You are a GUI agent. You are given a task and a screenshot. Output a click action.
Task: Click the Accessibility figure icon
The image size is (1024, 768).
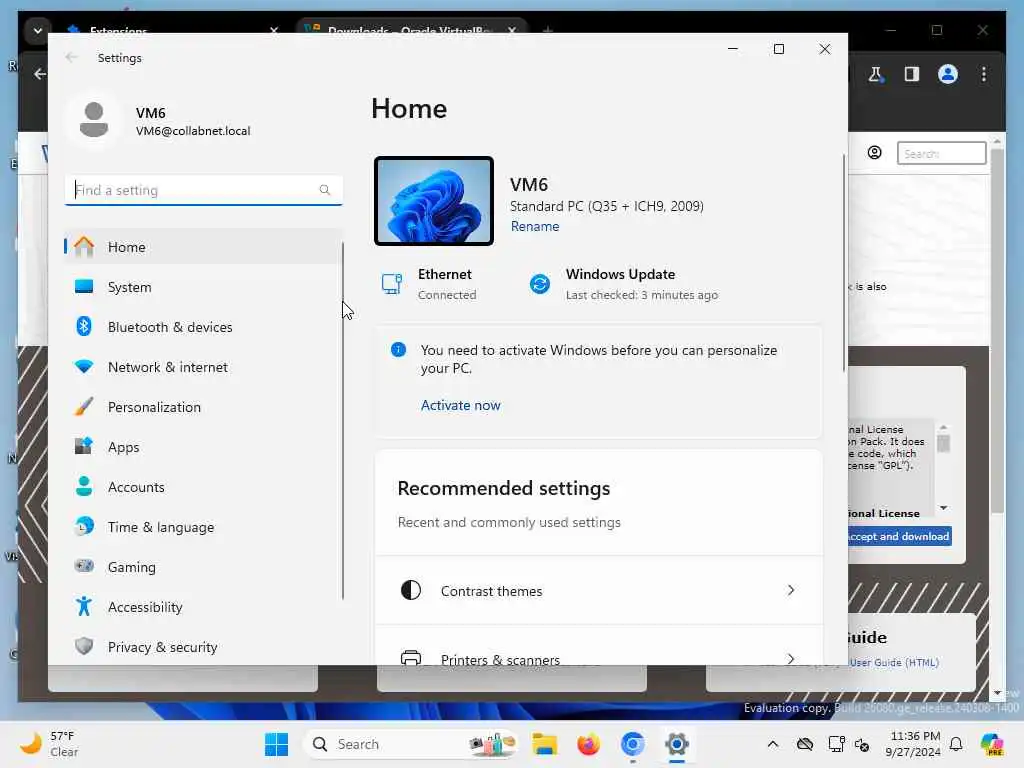click(84, 607)
